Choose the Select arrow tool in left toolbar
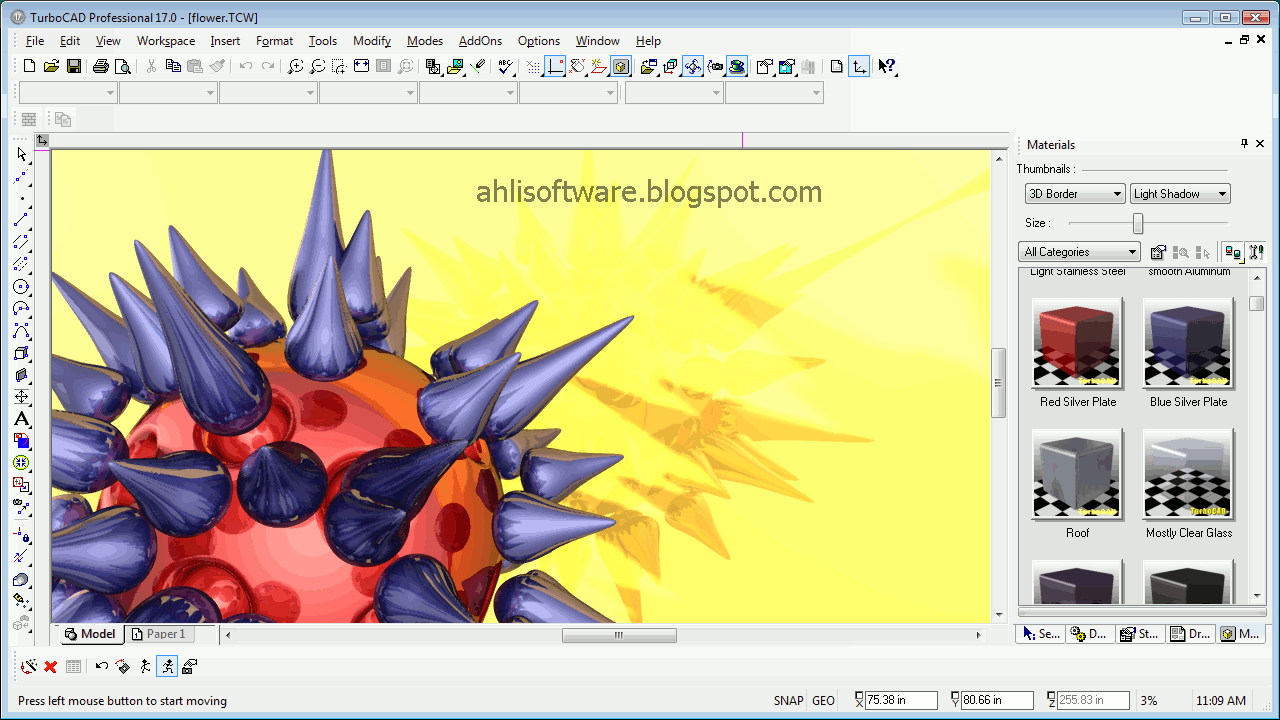Screen dimensions: 1280x720 22,155
